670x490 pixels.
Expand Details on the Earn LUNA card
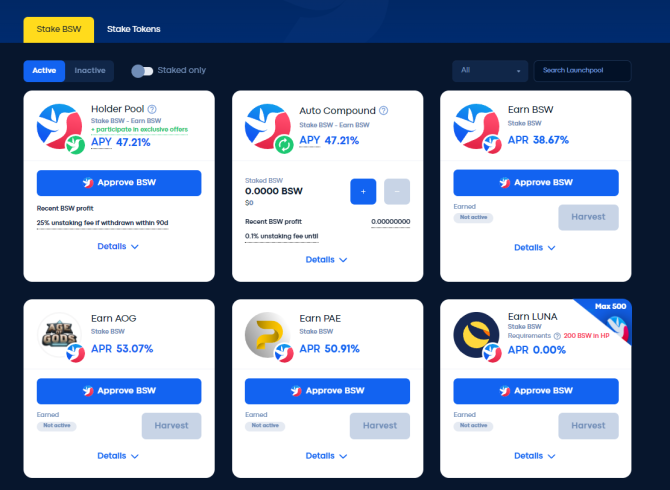[535, 456]
